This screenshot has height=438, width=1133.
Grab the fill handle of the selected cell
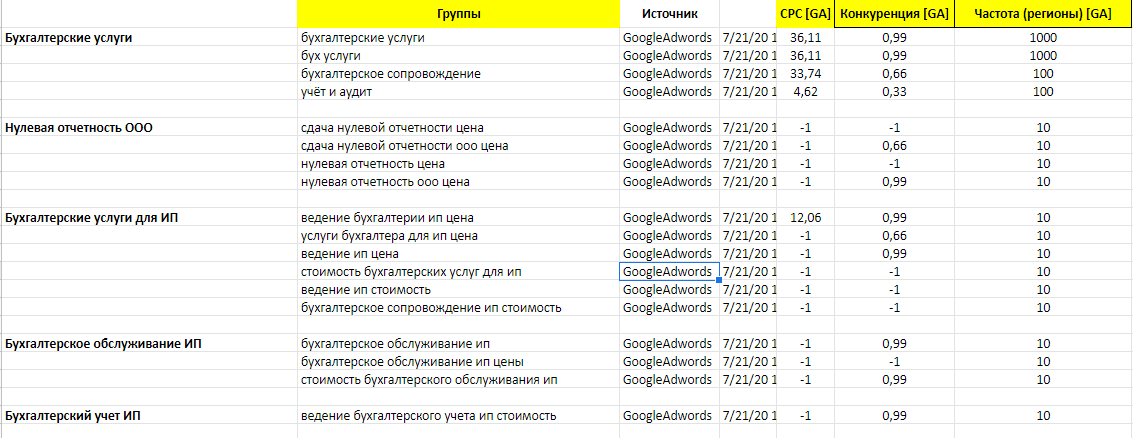[x=719, y=280]
